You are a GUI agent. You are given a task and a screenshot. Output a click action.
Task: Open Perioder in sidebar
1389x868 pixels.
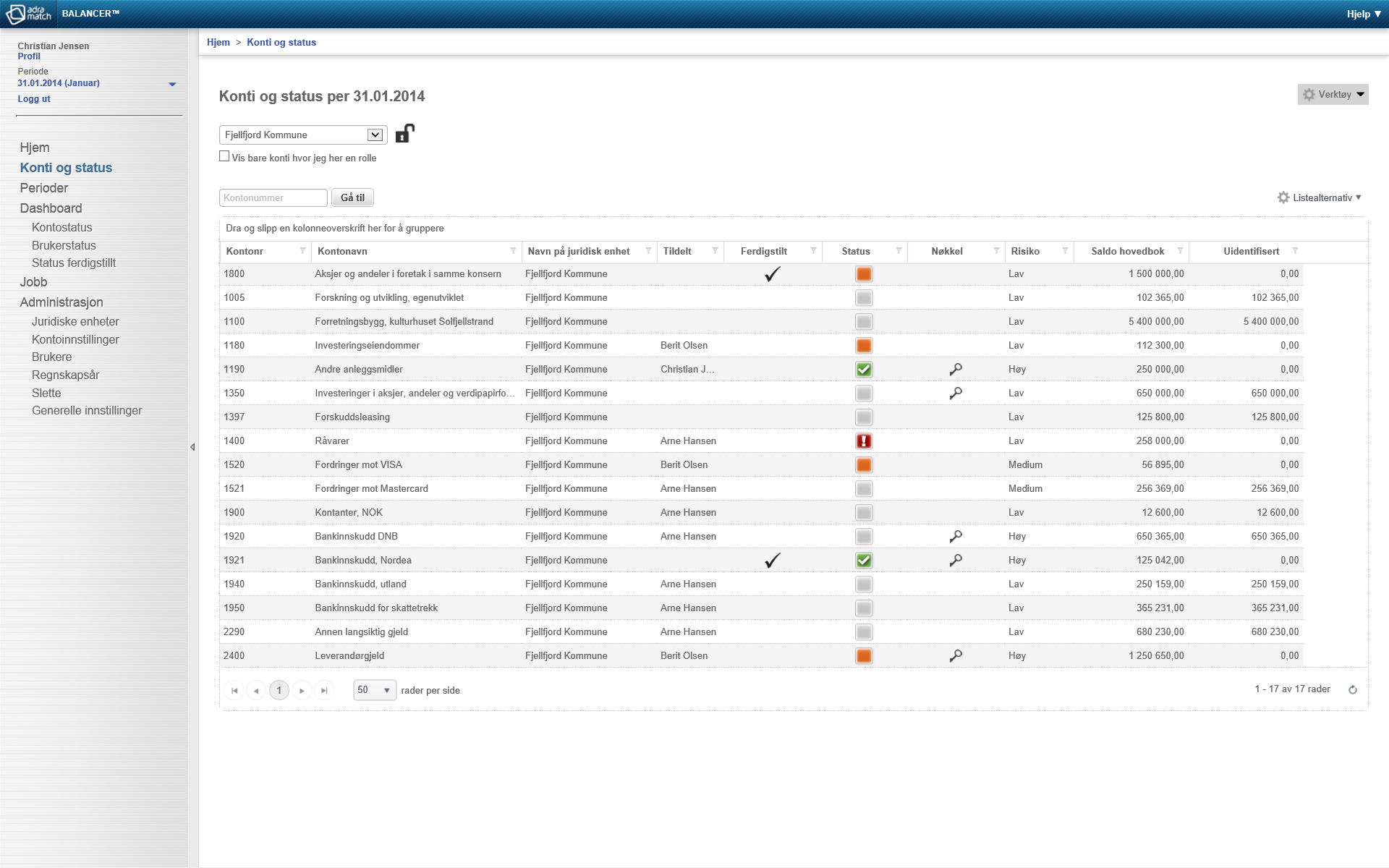(x=44, y=188)
